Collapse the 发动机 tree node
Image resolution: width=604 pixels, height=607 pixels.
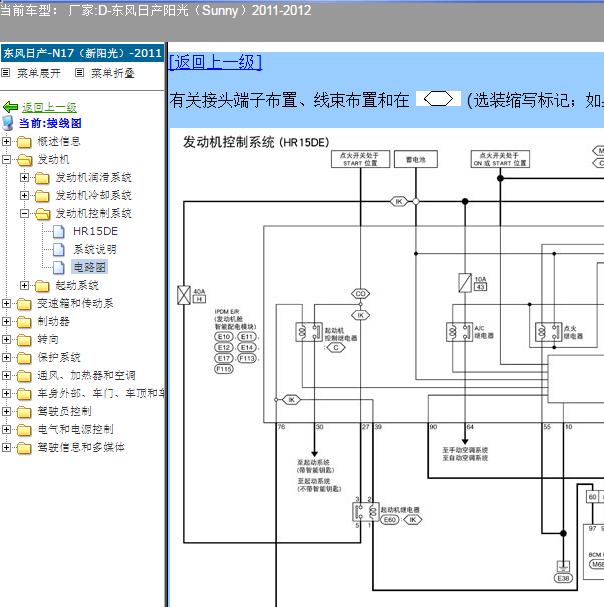point(6,159)
